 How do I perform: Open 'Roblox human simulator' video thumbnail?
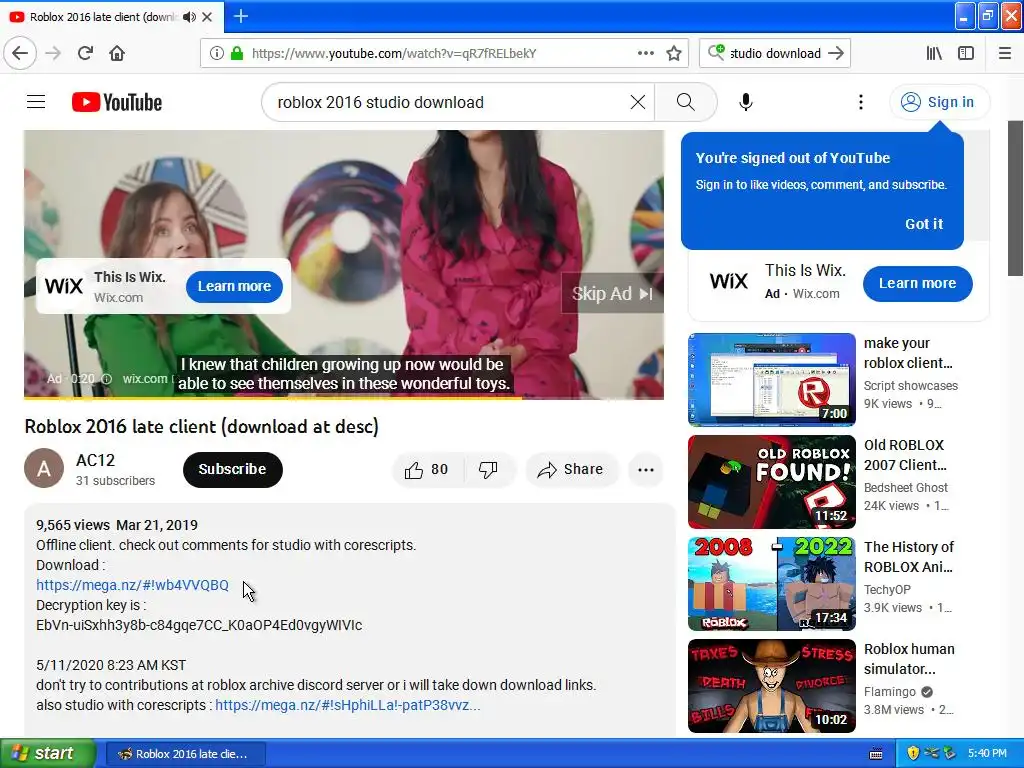click(771, 686)
